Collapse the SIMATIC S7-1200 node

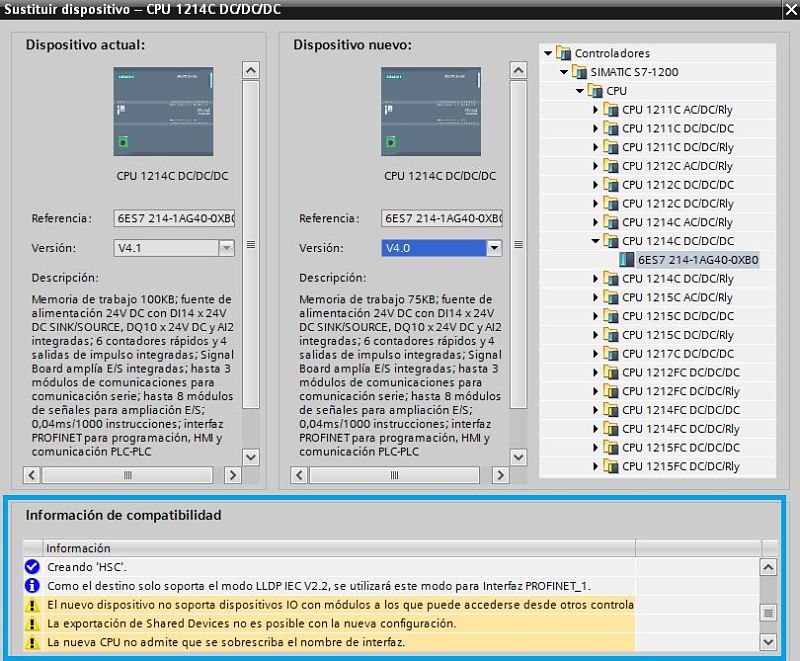coord(564,72)
